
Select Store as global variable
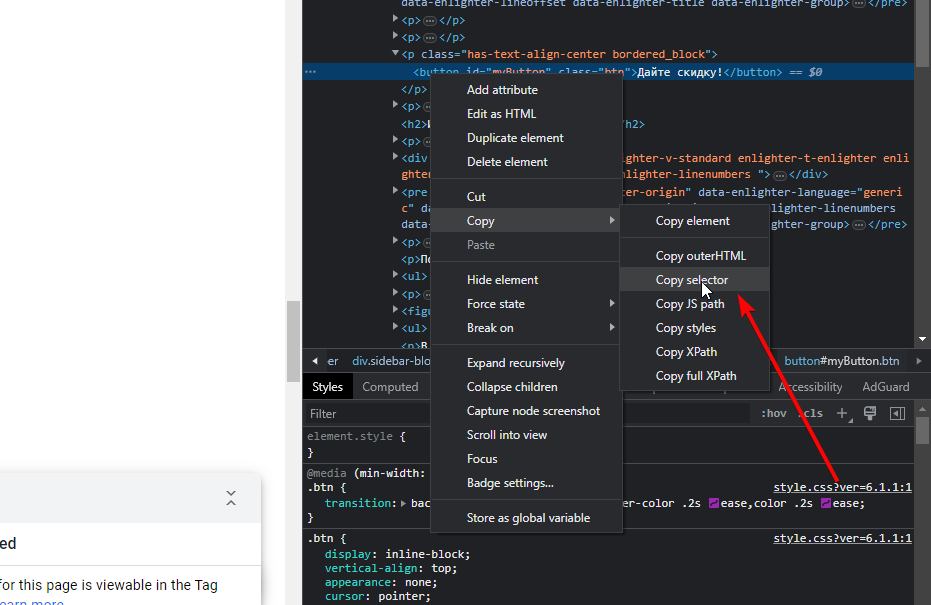[x=526, y=518]
